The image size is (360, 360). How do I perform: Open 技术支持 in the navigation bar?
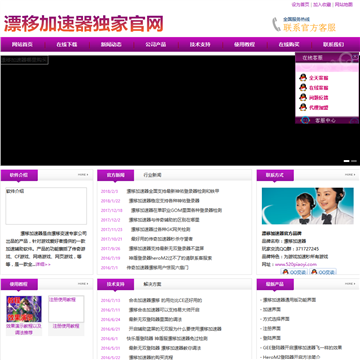click(x=200, y=44)
